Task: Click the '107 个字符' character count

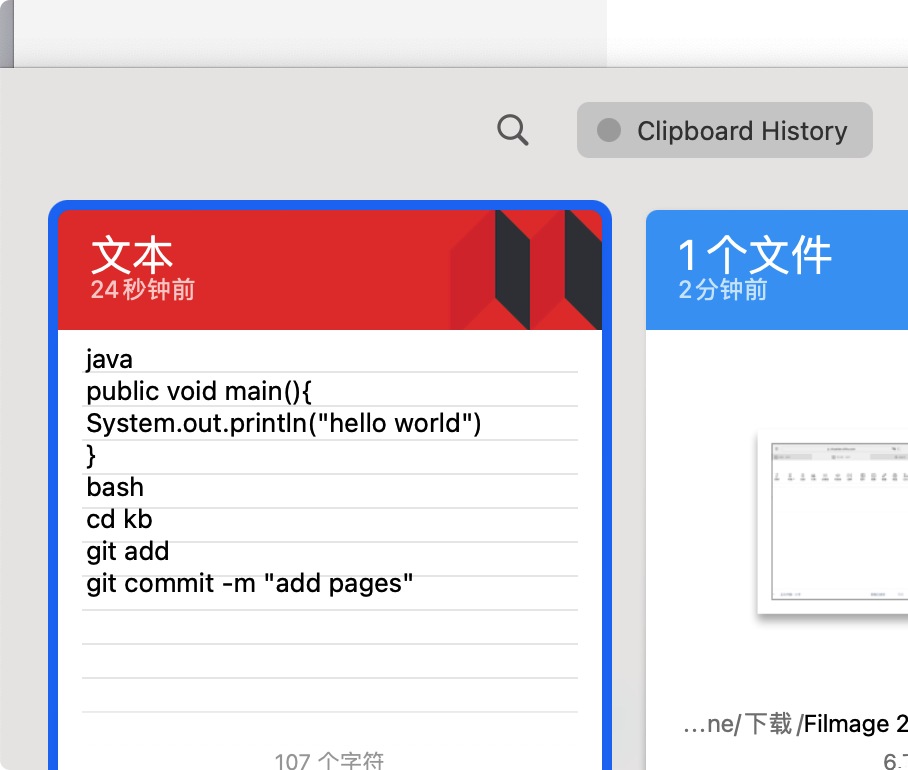Action: pyautogui.click(x=329, y=760)
